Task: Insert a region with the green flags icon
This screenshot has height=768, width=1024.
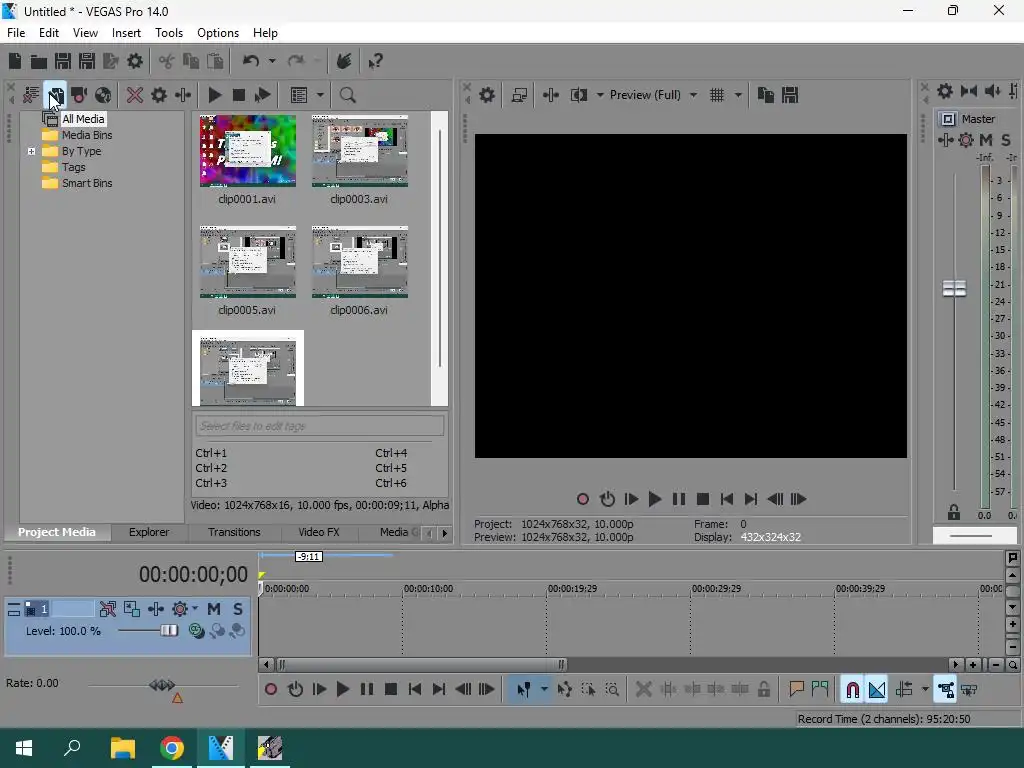Action: (x=820, y=690)
